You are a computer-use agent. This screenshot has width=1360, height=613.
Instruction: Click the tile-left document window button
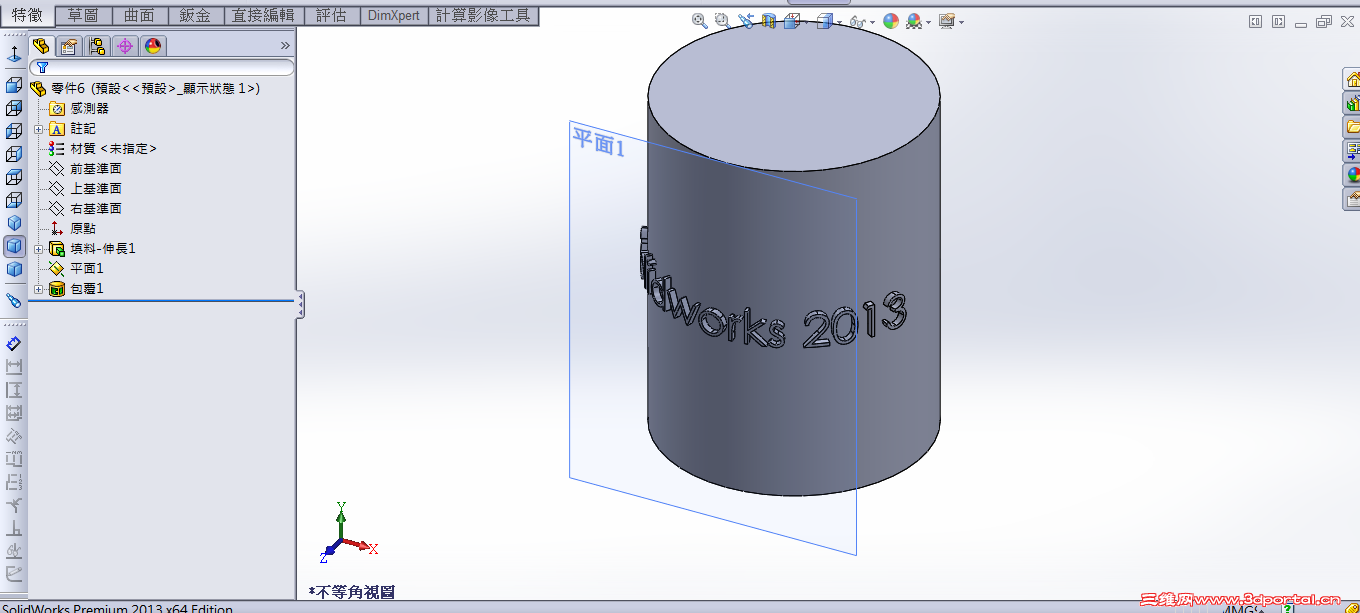[x=1255, y=21]
